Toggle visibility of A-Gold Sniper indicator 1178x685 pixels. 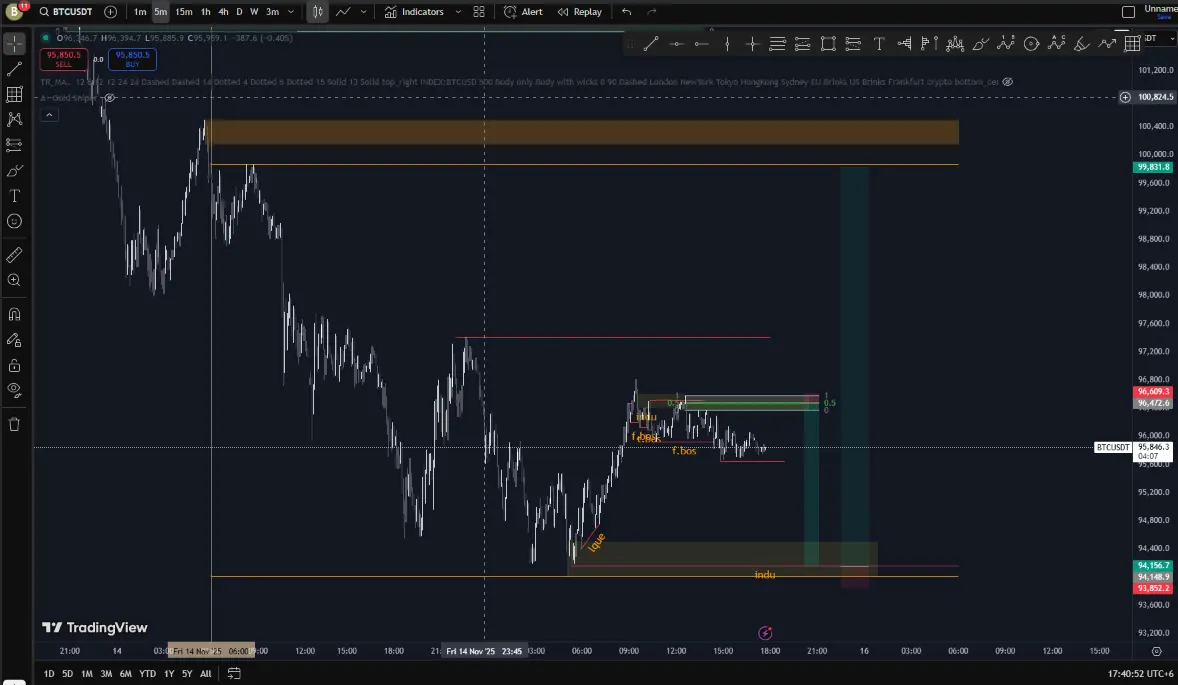(110, 98)
